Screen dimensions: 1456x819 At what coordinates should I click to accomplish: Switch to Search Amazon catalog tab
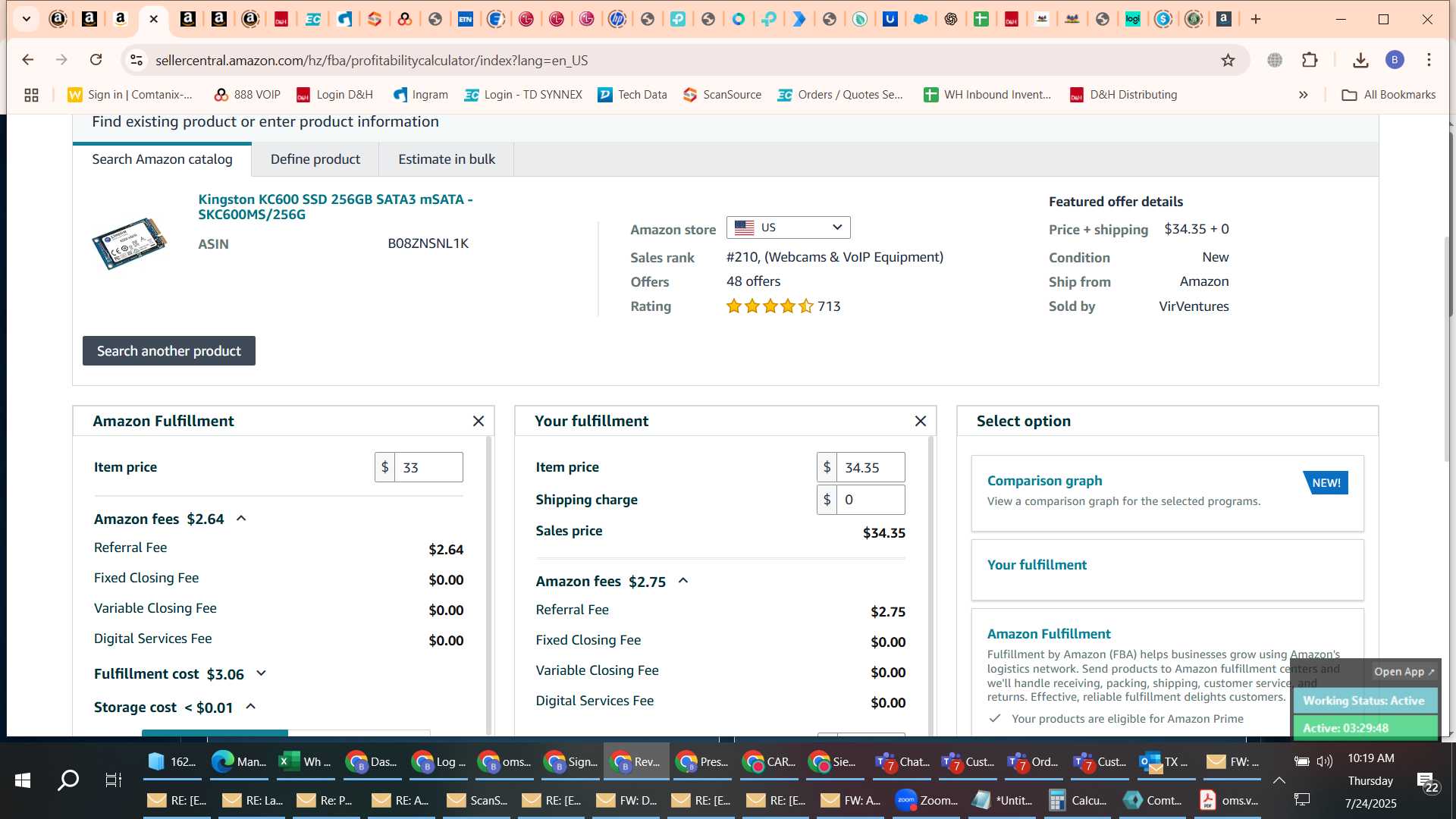pyautogui.click(x=162, y=159)
